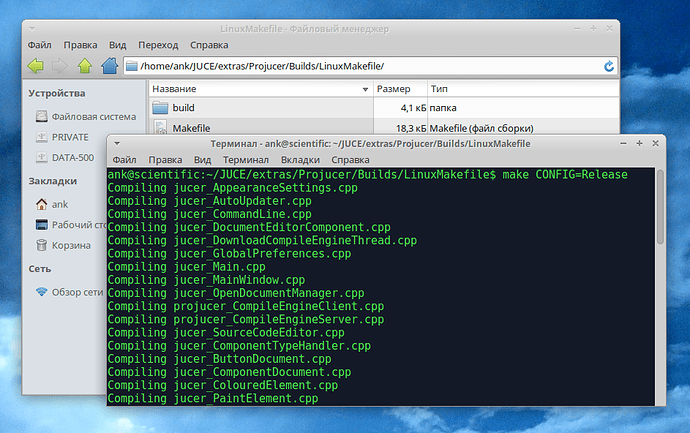This screenshot has width=690, height=433.
Task: Go back with the green left arrow
Action: tap(36, 66)
